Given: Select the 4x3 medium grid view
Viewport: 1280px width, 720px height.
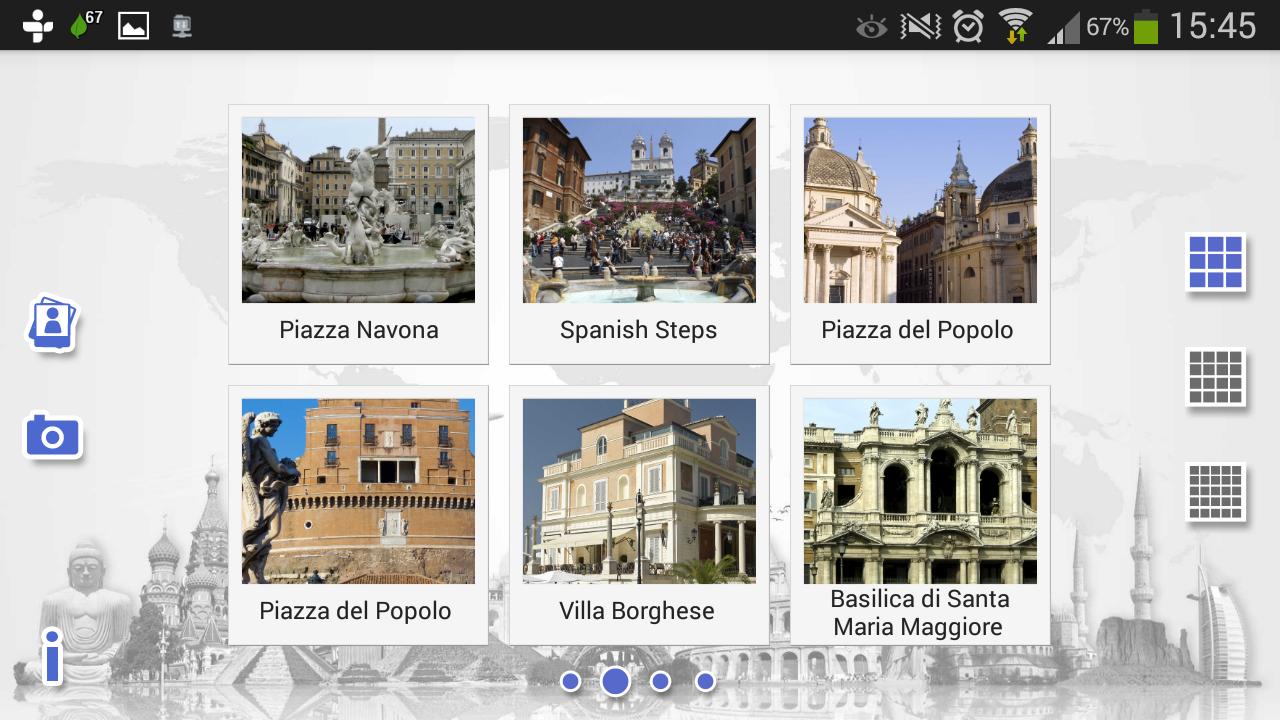Looking at the screenshot, I should point(1215,377).
